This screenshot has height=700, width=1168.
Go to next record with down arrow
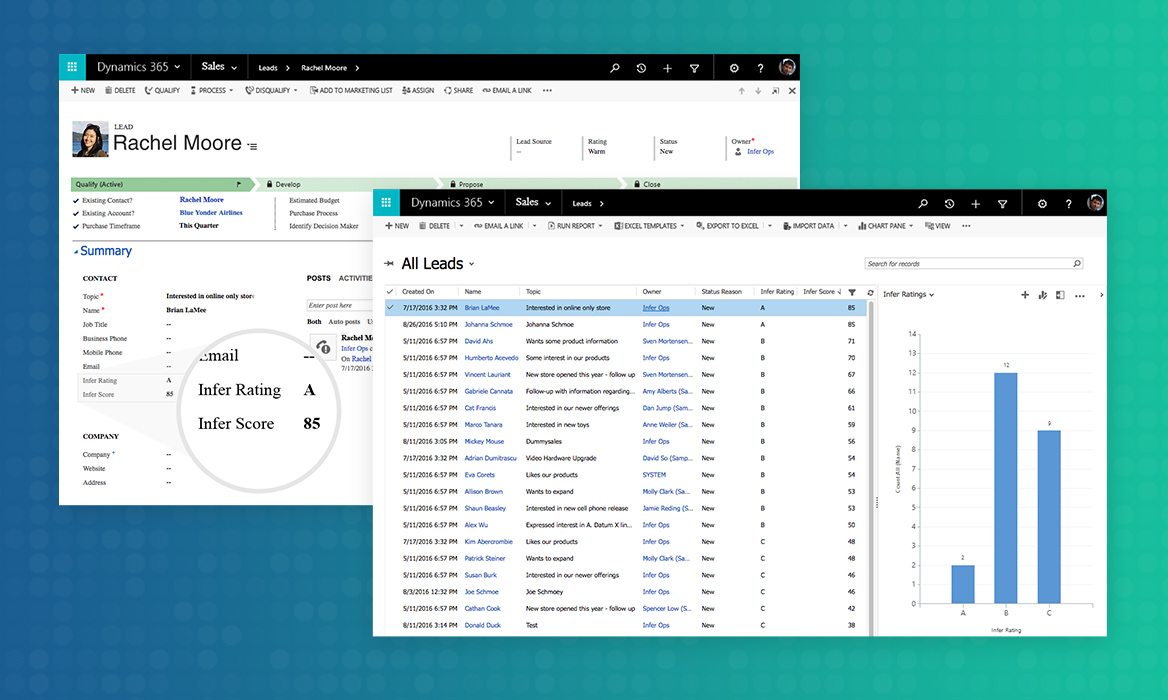click(x=758, y=91)
